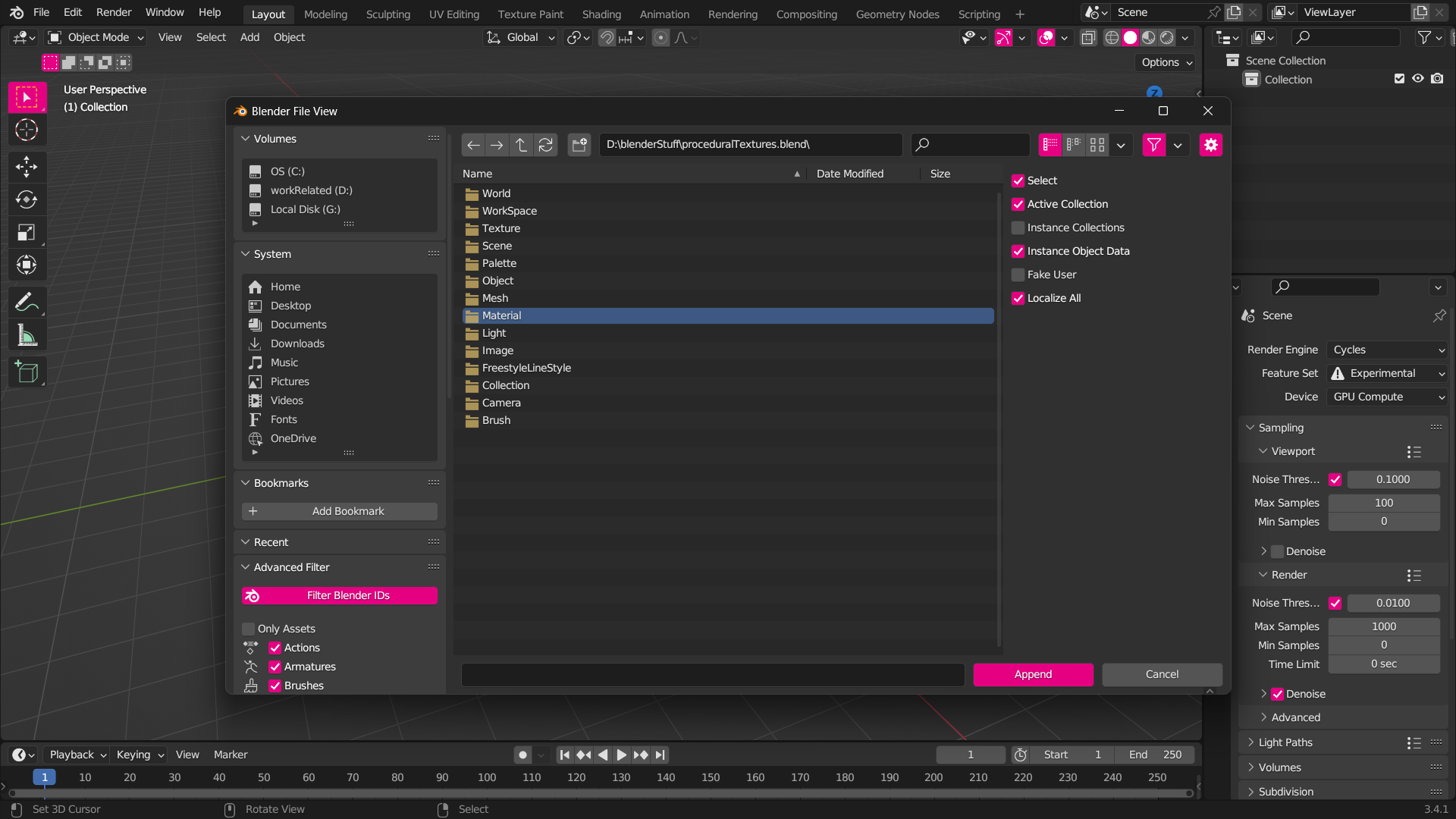This screenshot has width=1456, height=819.
Task: Toggle the file filter funnel icon
Action: [1153, 145]
